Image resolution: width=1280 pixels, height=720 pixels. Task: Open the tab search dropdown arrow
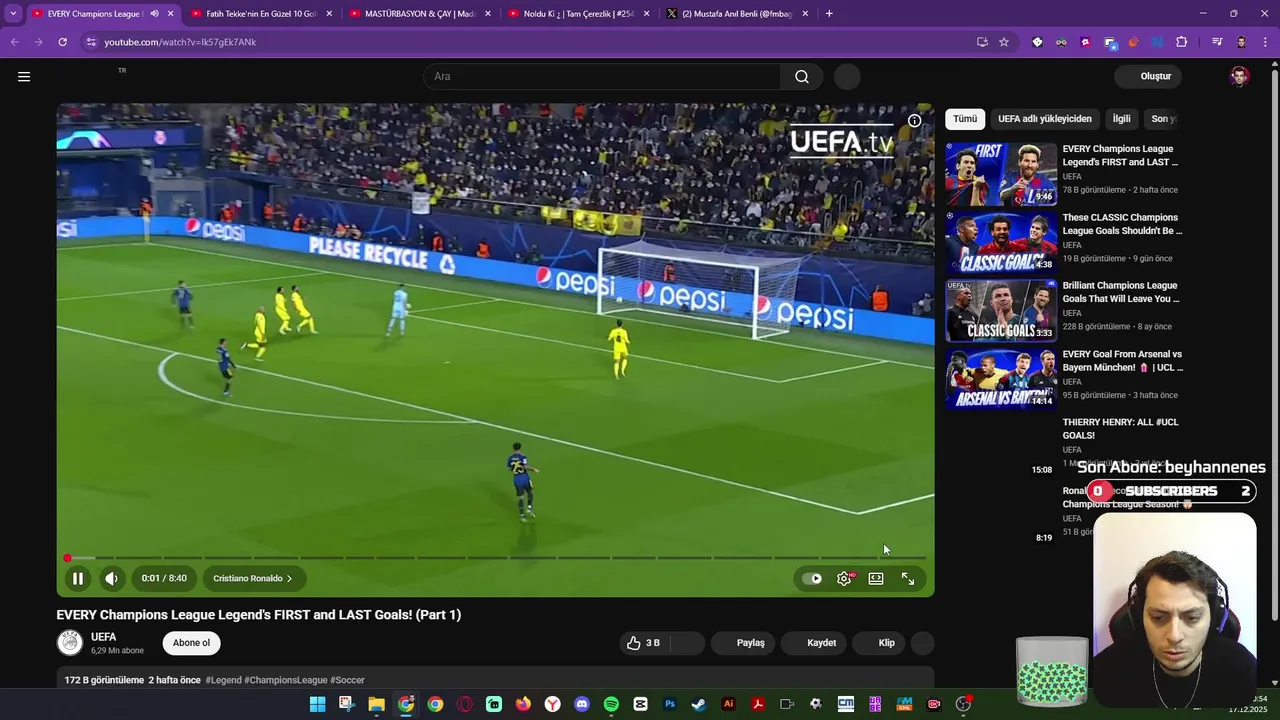(x=13, y=14)
